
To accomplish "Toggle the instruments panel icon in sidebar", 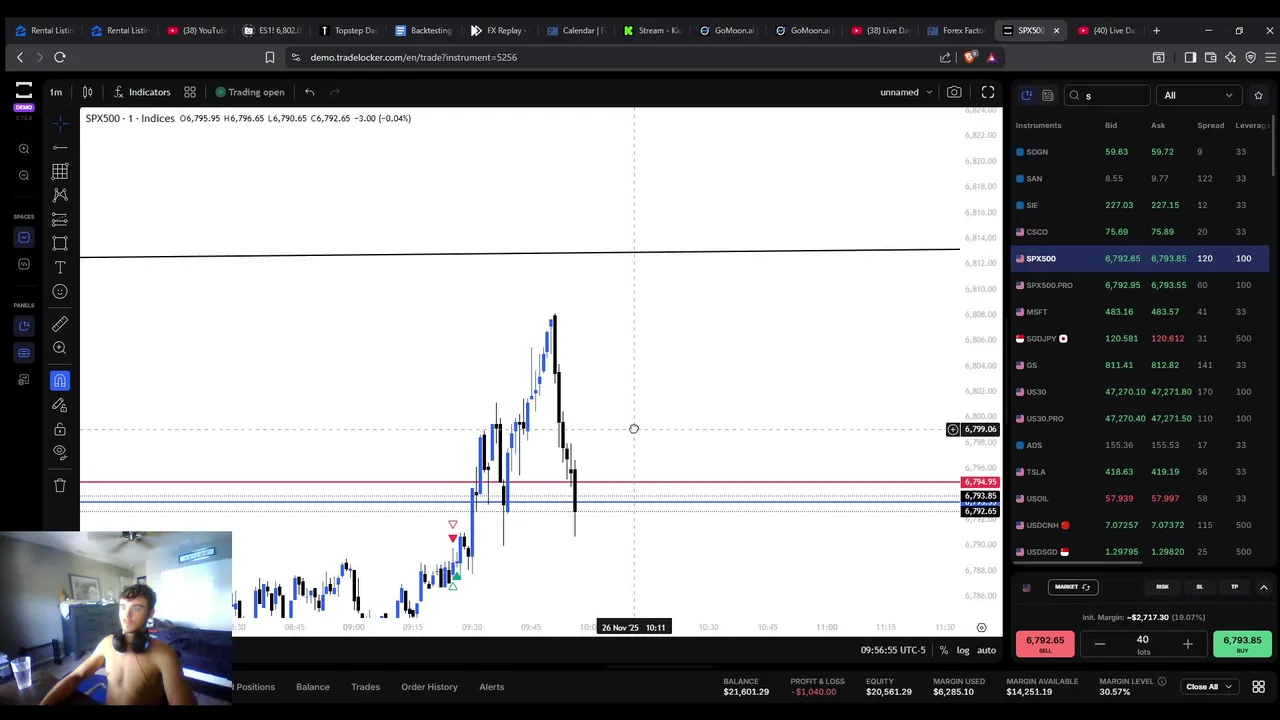I will pyautogui.click(x=24, y=326).
